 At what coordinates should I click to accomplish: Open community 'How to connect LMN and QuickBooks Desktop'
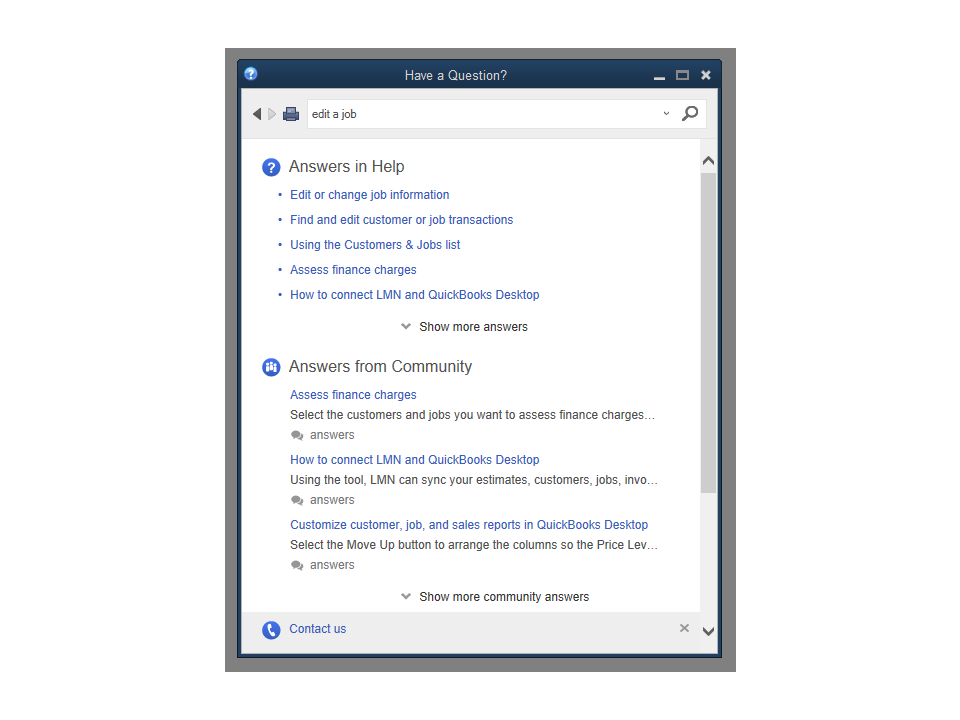[x=414, y=460]
